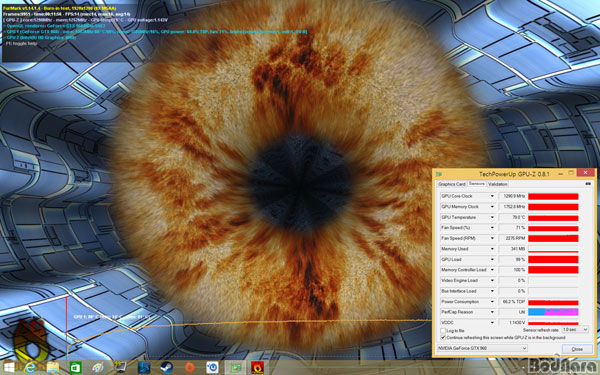
Task: Click the Close button in GPU-Z
Action: click(x=577, y=349)
